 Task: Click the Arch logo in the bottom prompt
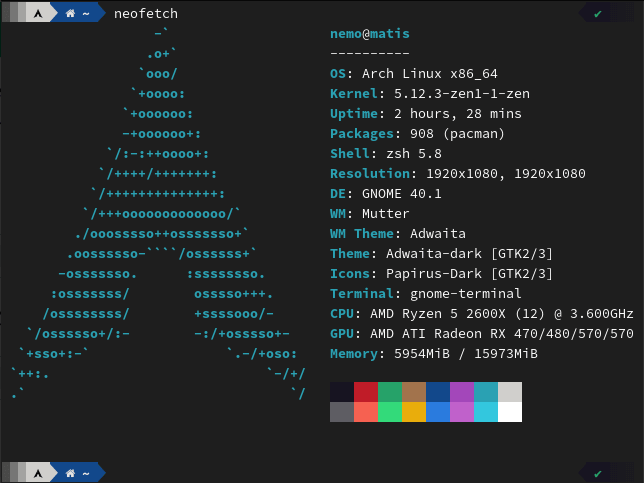pos(38,474)
